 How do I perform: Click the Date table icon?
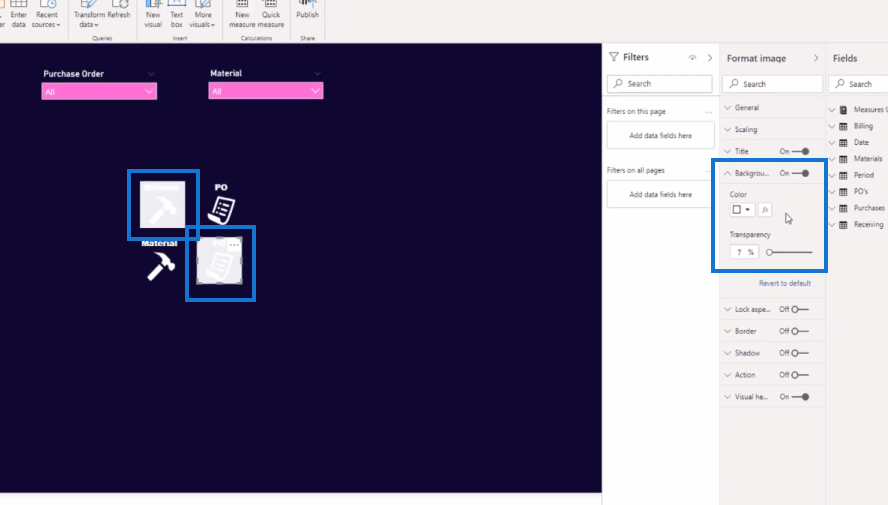[843, 143]
